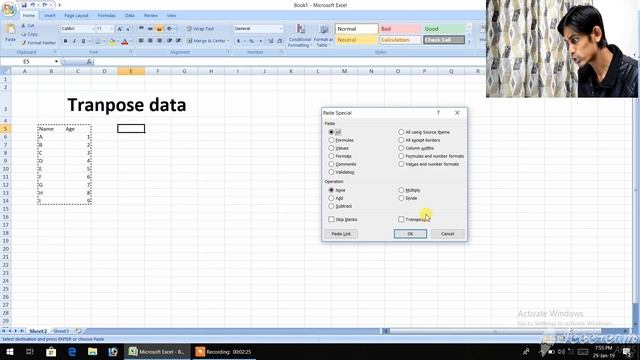Click the Increase Font Size icon
640x360 pixels.
pos(120,29)
